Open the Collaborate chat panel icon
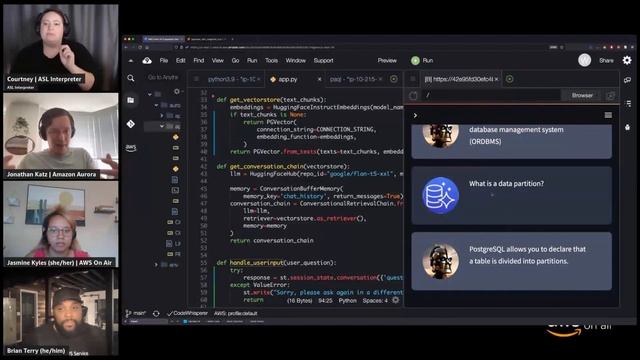 628,80
